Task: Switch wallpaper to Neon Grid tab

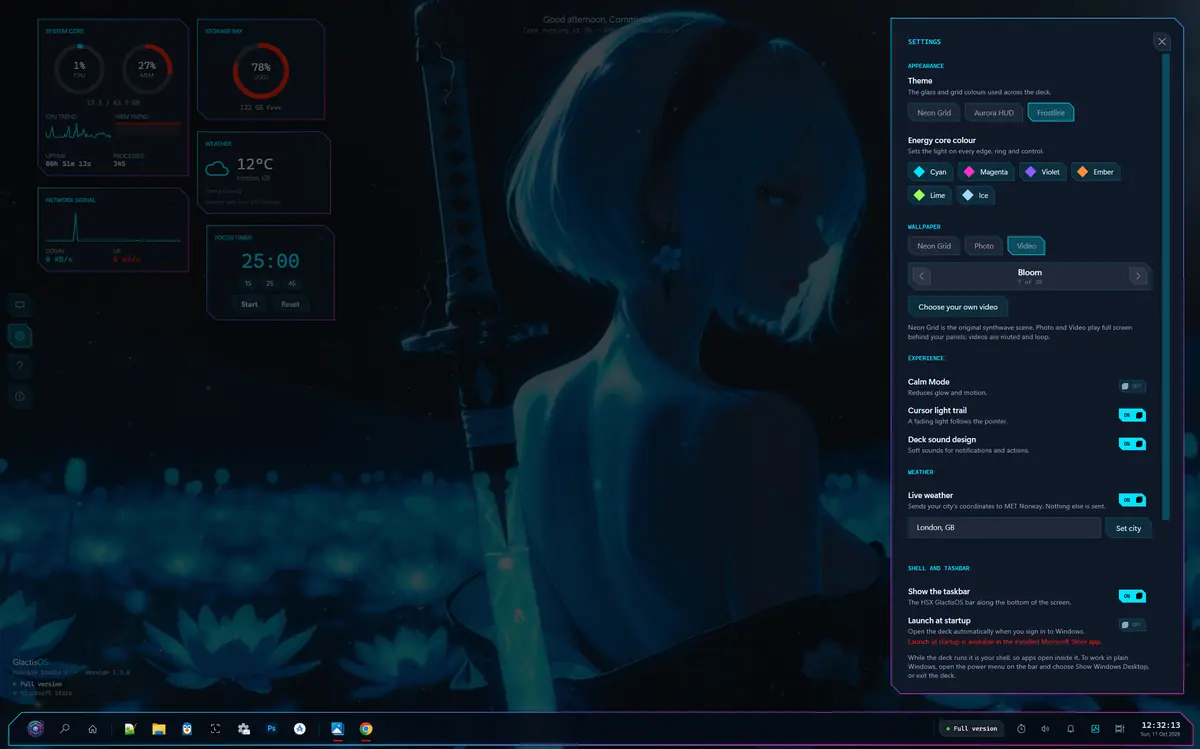Action: tap(934, 246)
